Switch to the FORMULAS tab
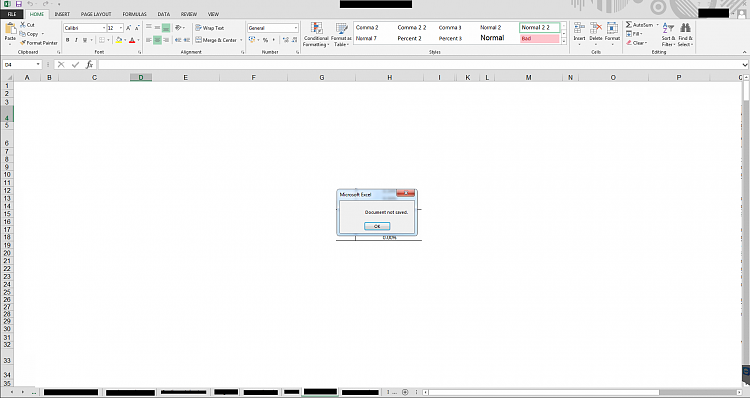 pos(134,14)
